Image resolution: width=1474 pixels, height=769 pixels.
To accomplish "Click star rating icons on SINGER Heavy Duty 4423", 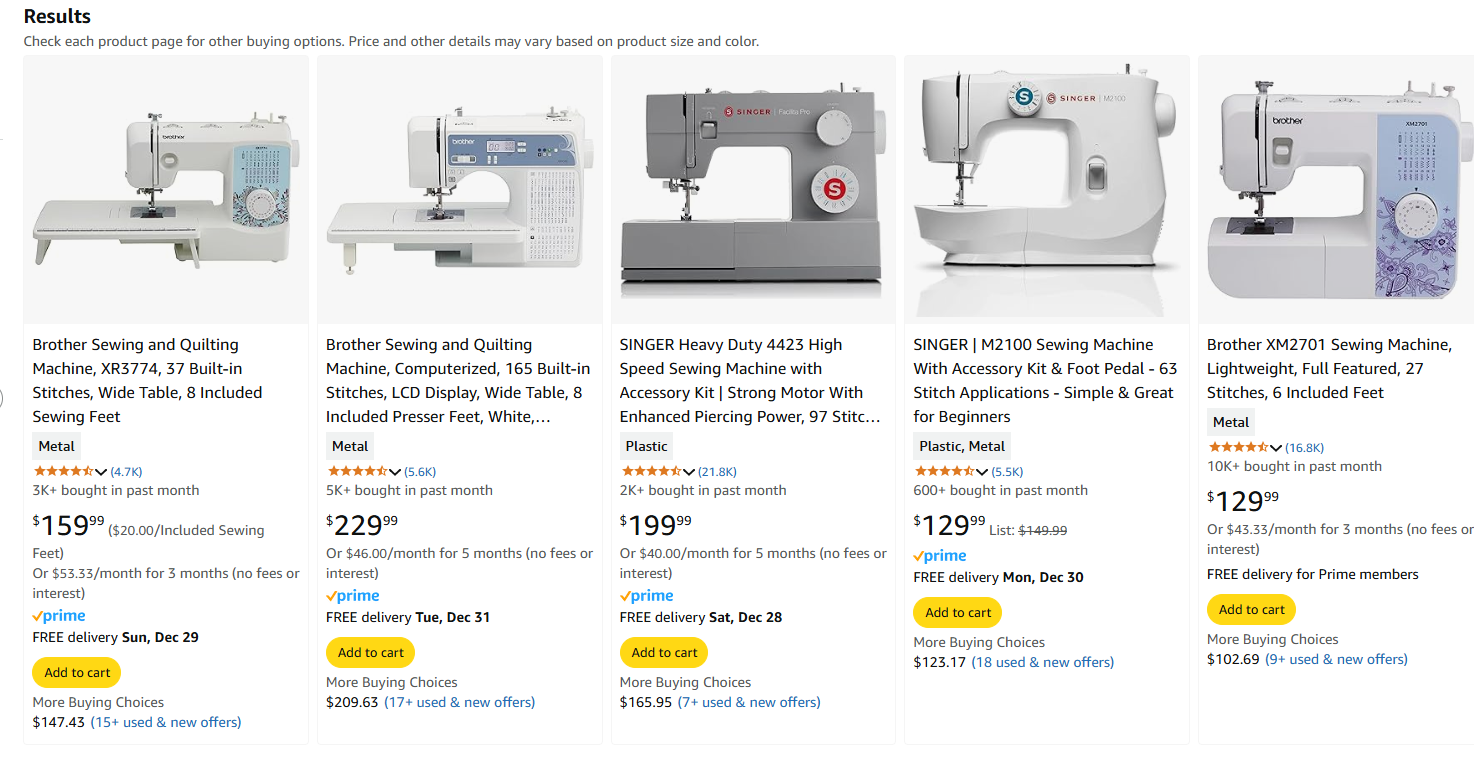I will [x=651, y=471].
